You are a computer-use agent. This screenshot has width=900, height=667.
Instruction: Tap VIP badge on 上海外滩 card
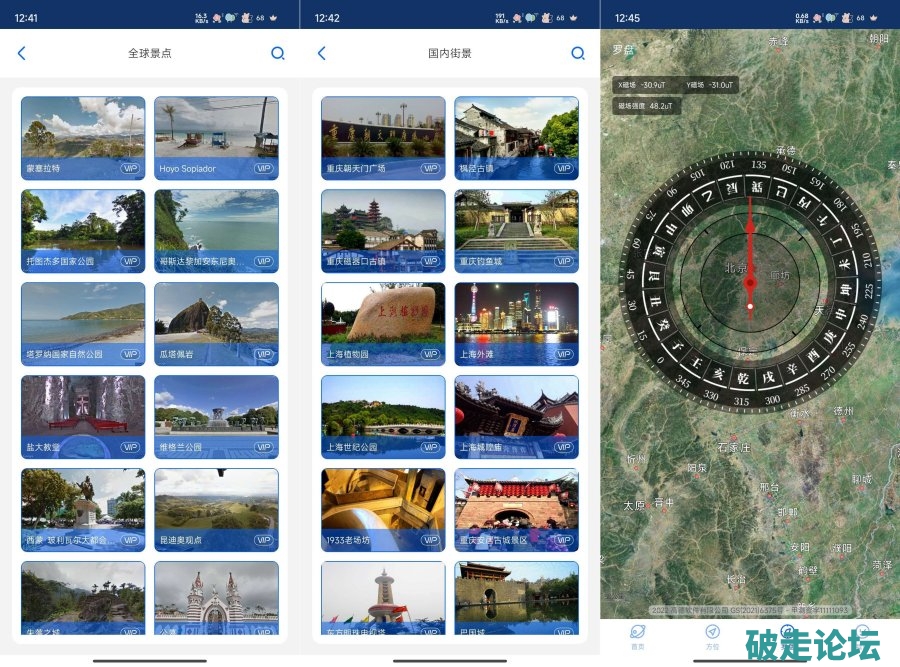[x=563, y=354]
